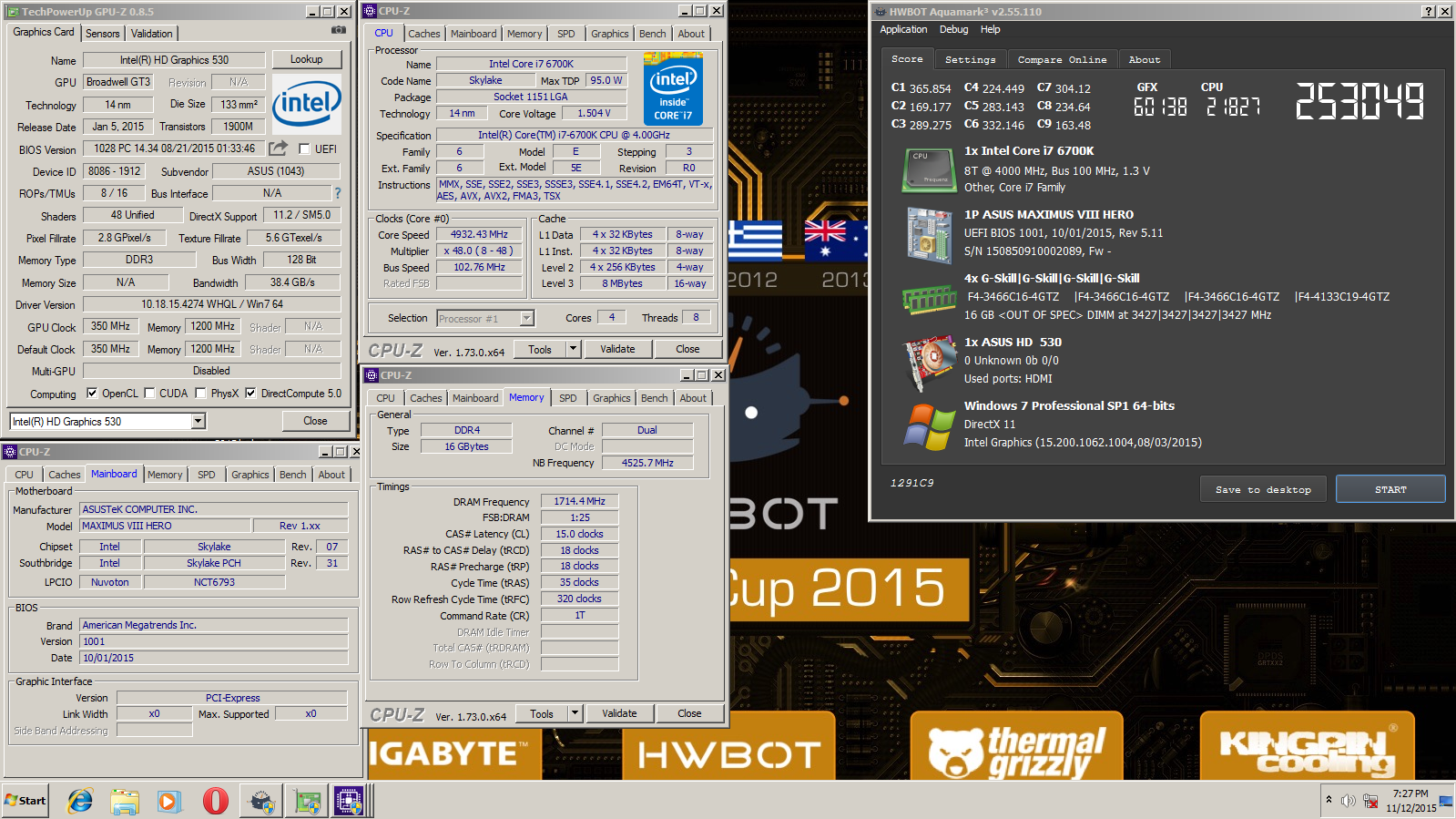This screenshot has height=819, width=1456.
Task: Click the BIOS share/export icon in GPU-Z
Action: [x=279, y=148]
